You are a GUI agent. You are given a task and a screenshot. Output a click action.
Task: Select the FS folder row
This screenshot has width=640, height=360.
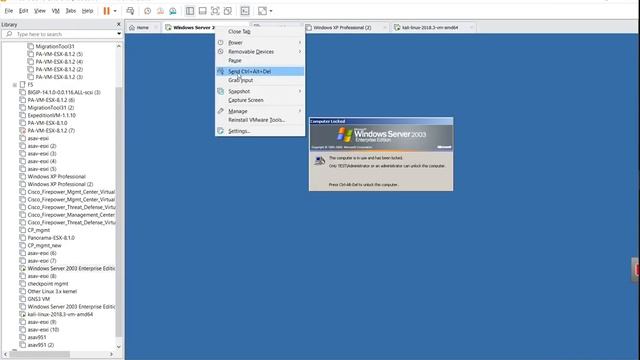click(x=30, y=85)
